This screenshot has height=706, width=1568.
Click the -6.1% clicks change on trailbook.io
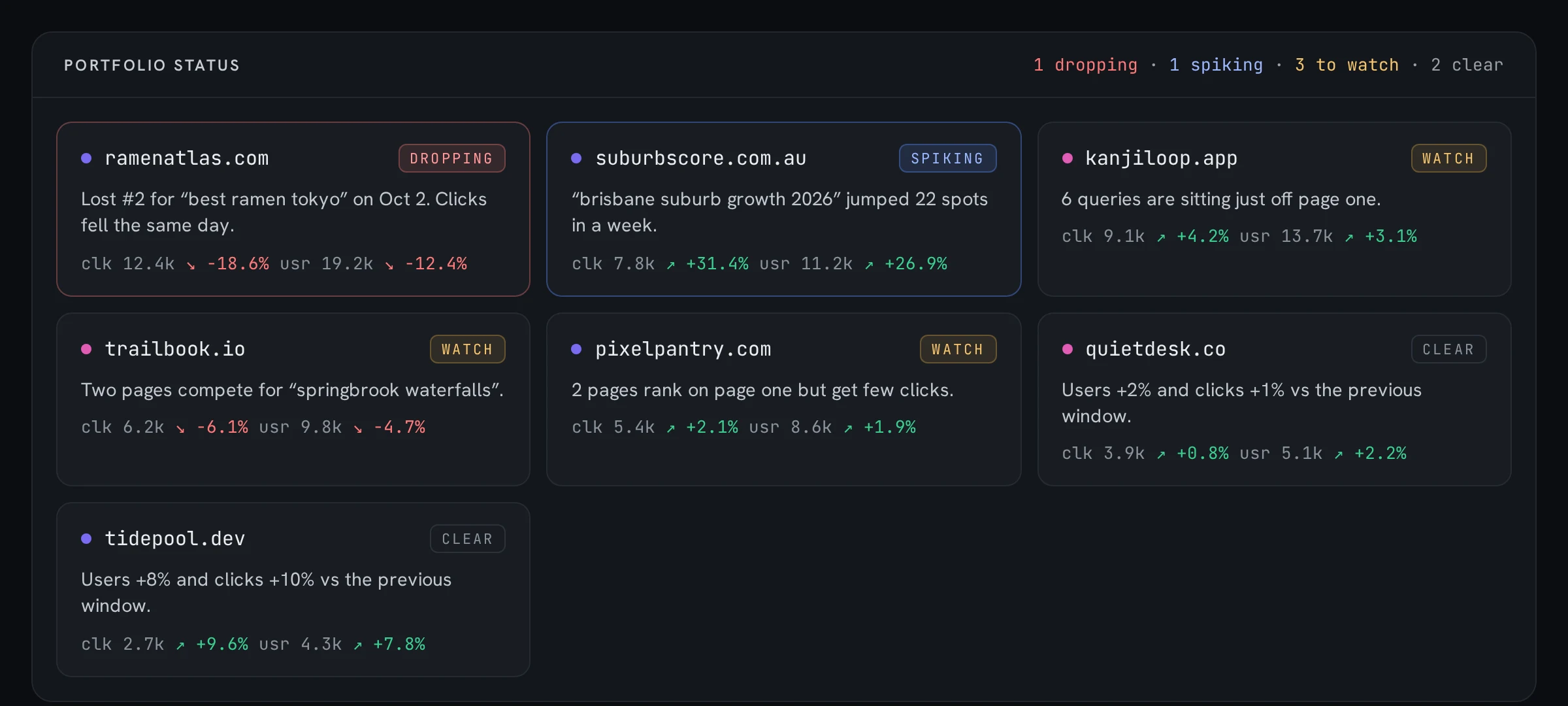[x=222, y=427]
